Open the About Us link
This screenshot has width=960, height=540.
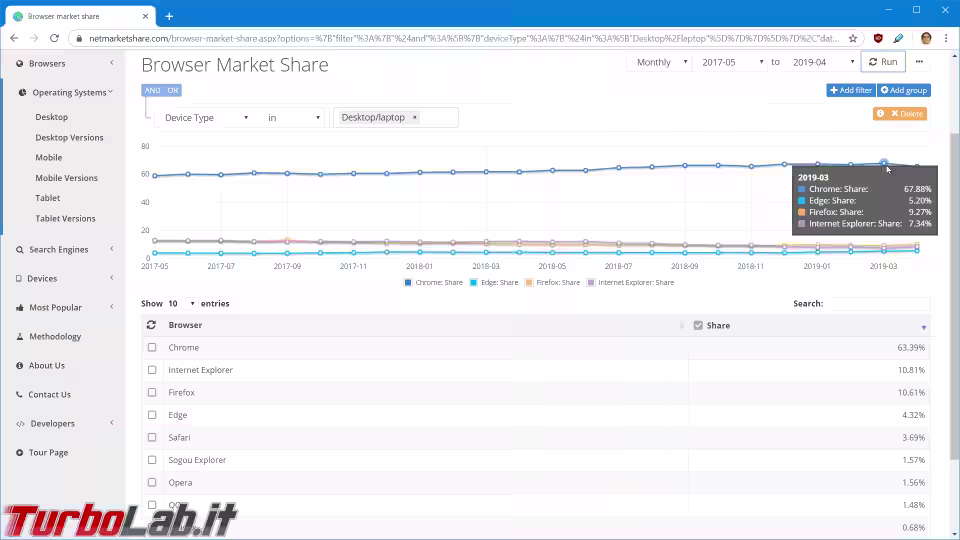(x=47, y=366)
